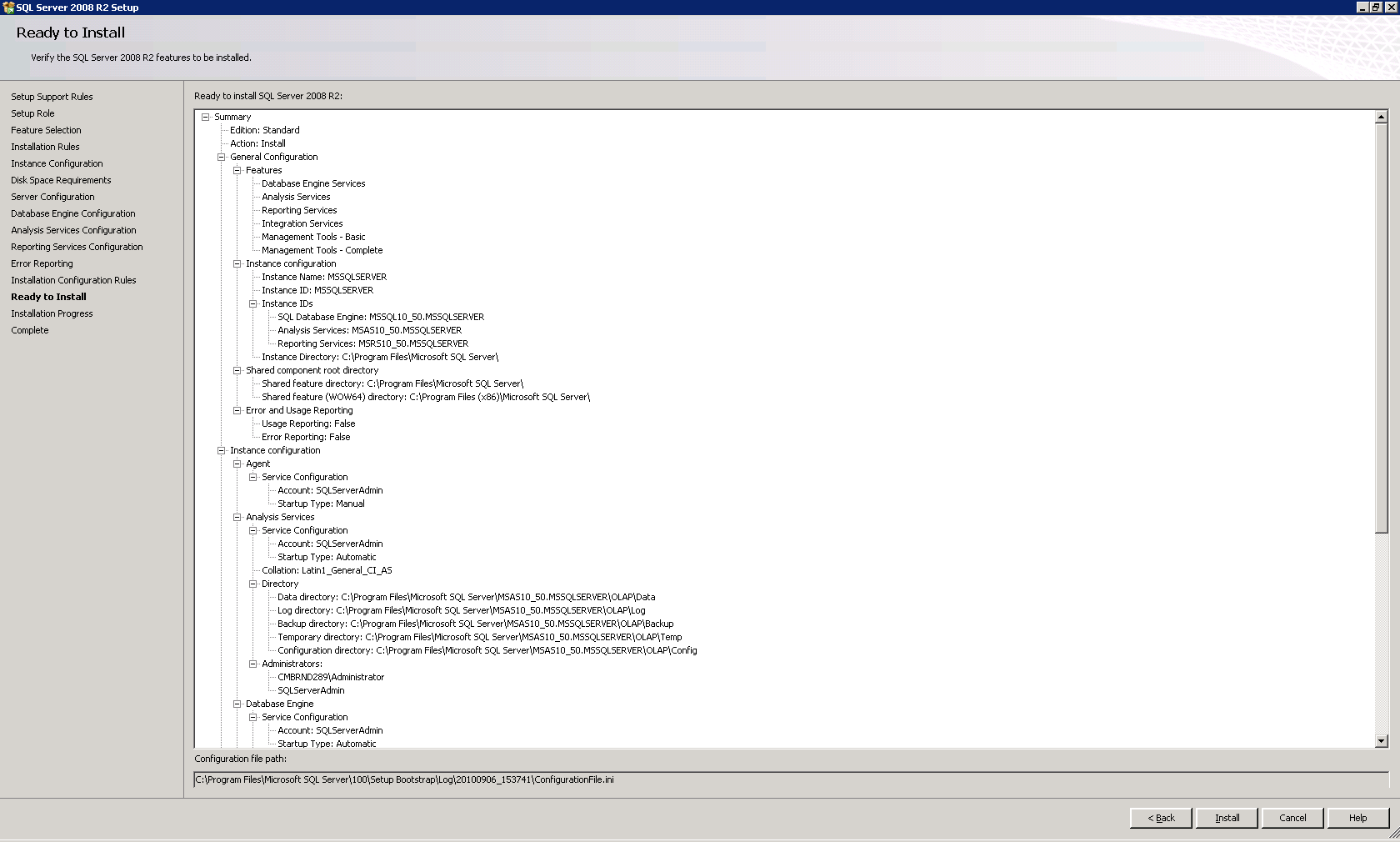The width and height of the screenshot is (1400, 842).
Task: Collapse the Analysis Services tree node
Action: pos(237,517)
